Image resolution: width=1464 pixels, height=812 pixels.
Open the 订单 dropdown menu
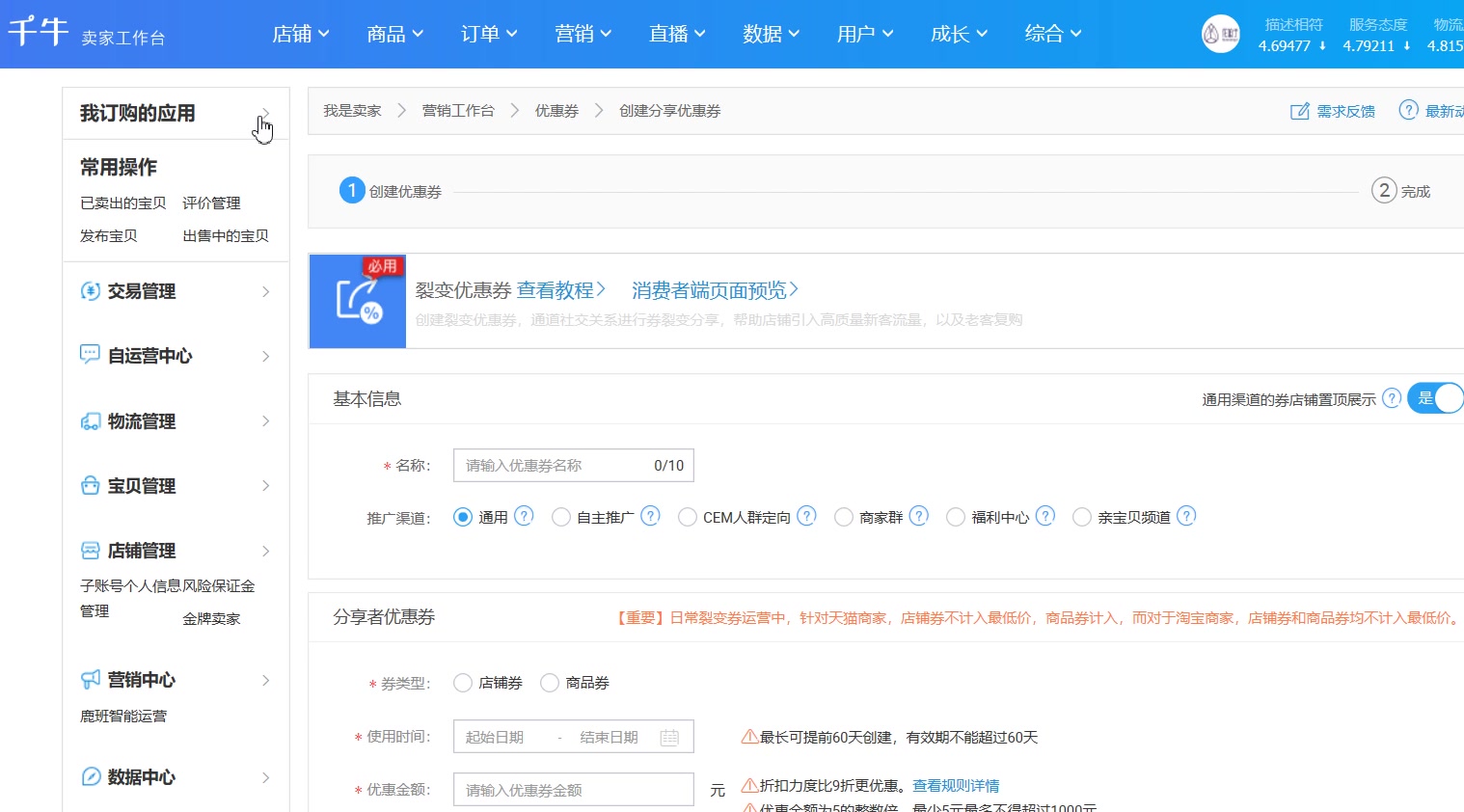point(489,34)
